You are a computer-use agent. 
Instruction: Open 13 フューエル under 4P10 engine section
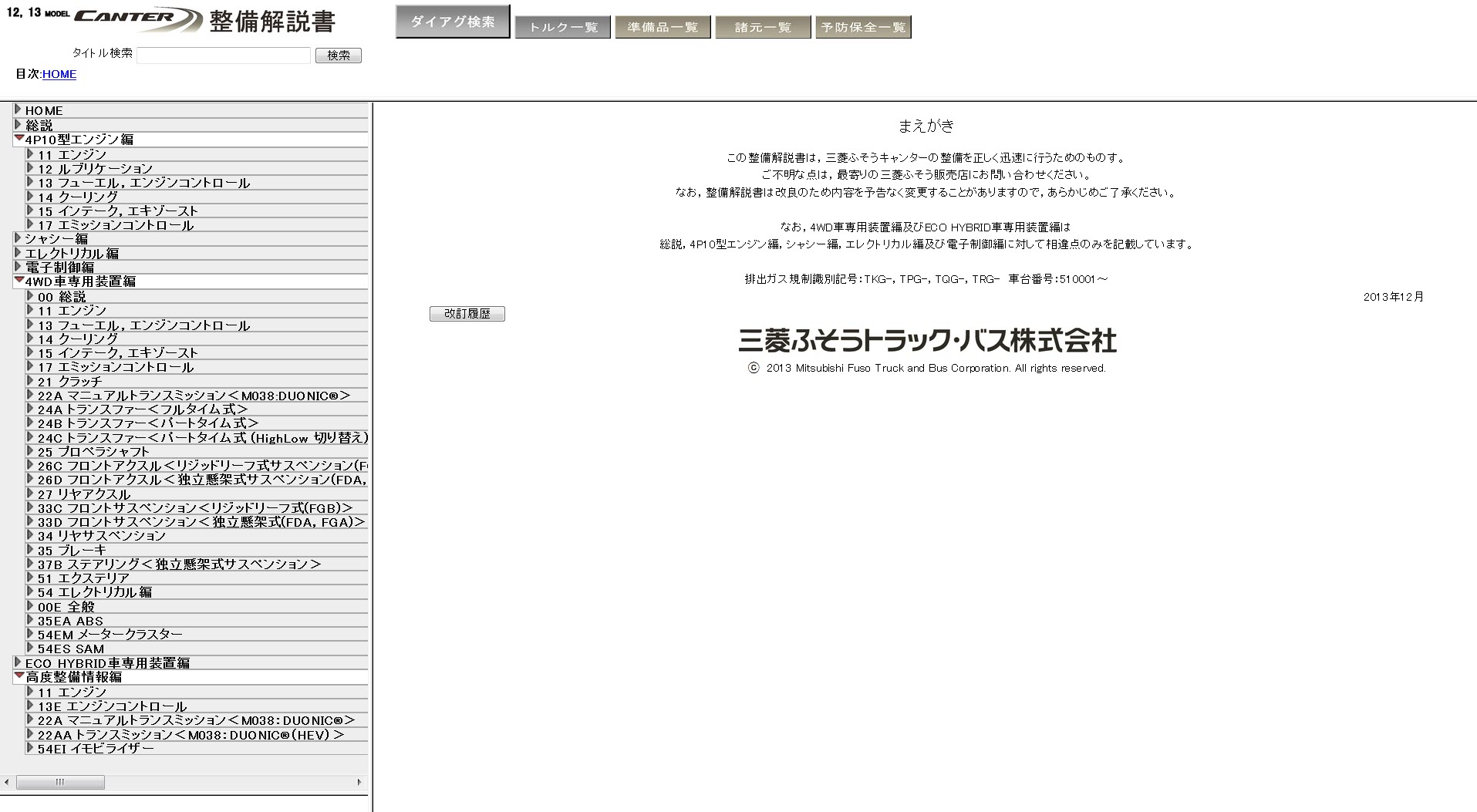pyautogui.click(x=143, y=183)
